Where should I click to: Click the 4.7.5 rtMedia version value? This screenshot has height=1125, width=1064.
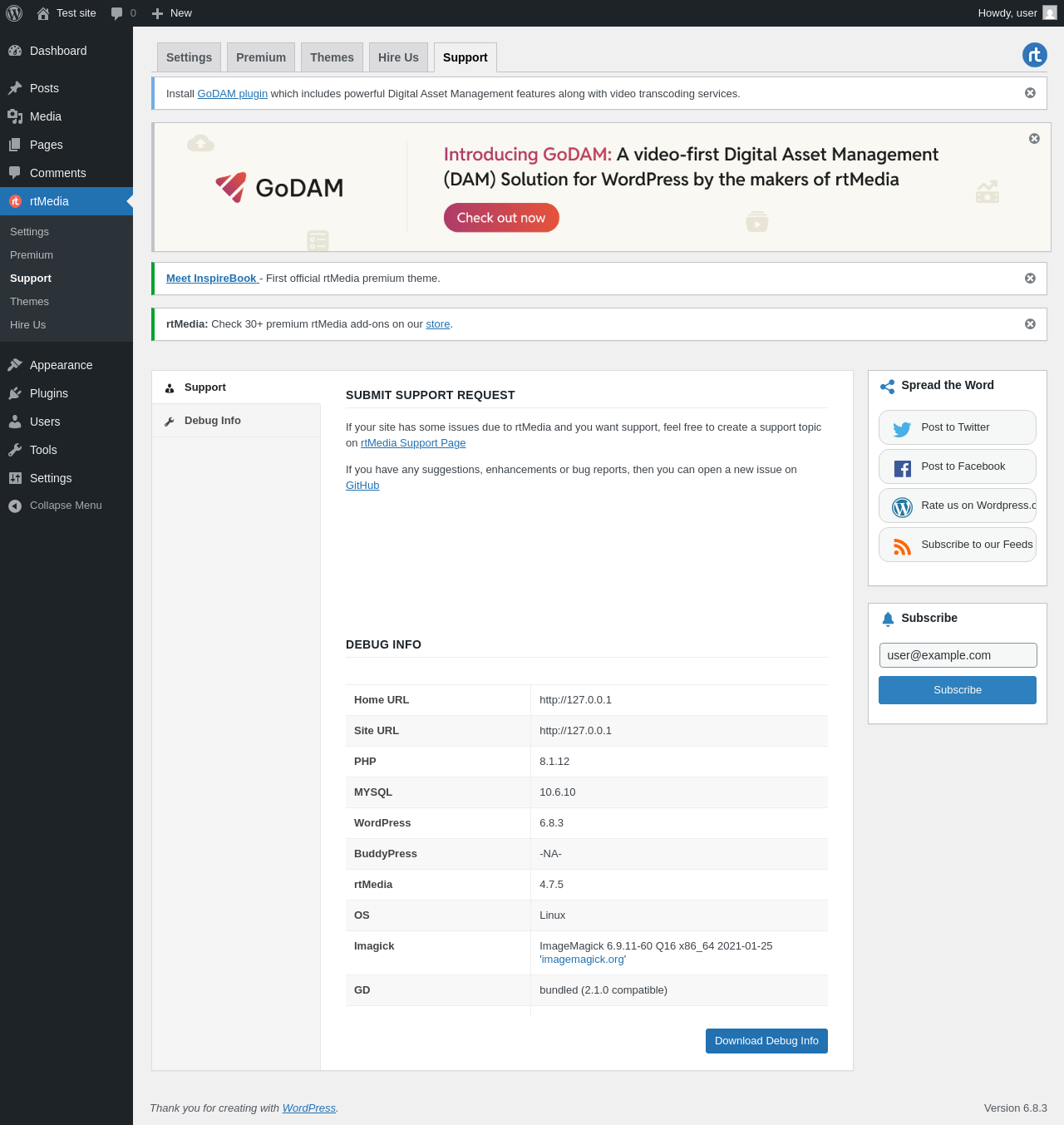[551, 885]
